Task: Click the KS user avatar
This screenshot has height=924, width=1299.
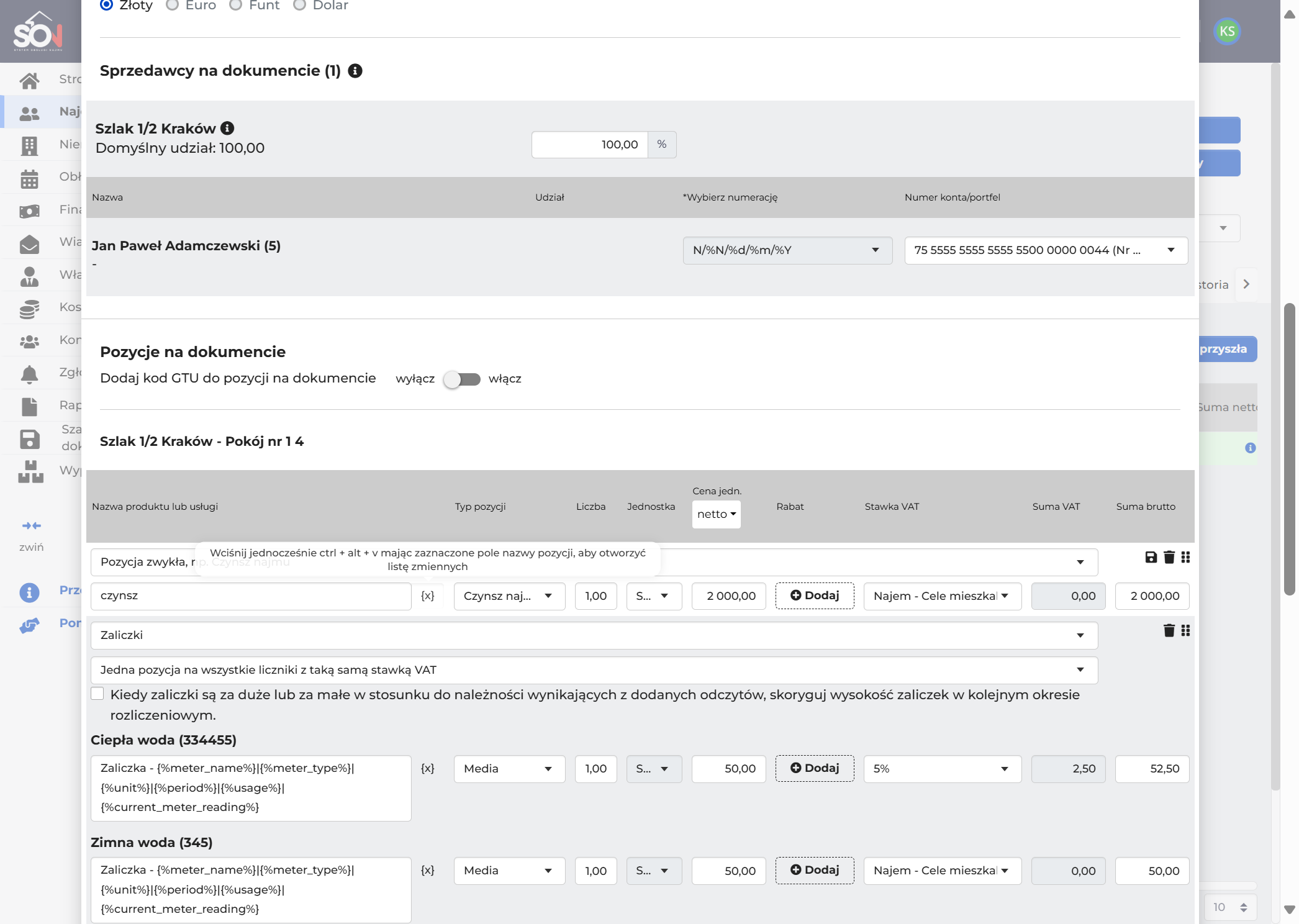Action: point(1227,32)
